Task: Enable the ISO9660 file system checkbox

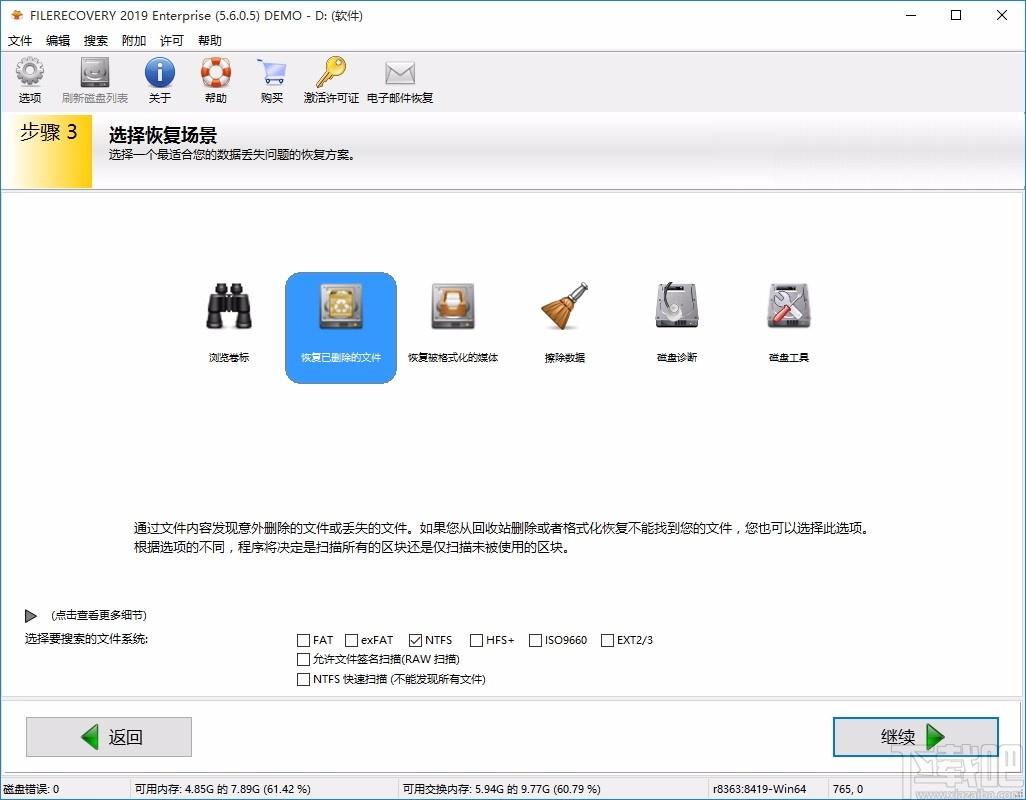Action: [535, 640]
